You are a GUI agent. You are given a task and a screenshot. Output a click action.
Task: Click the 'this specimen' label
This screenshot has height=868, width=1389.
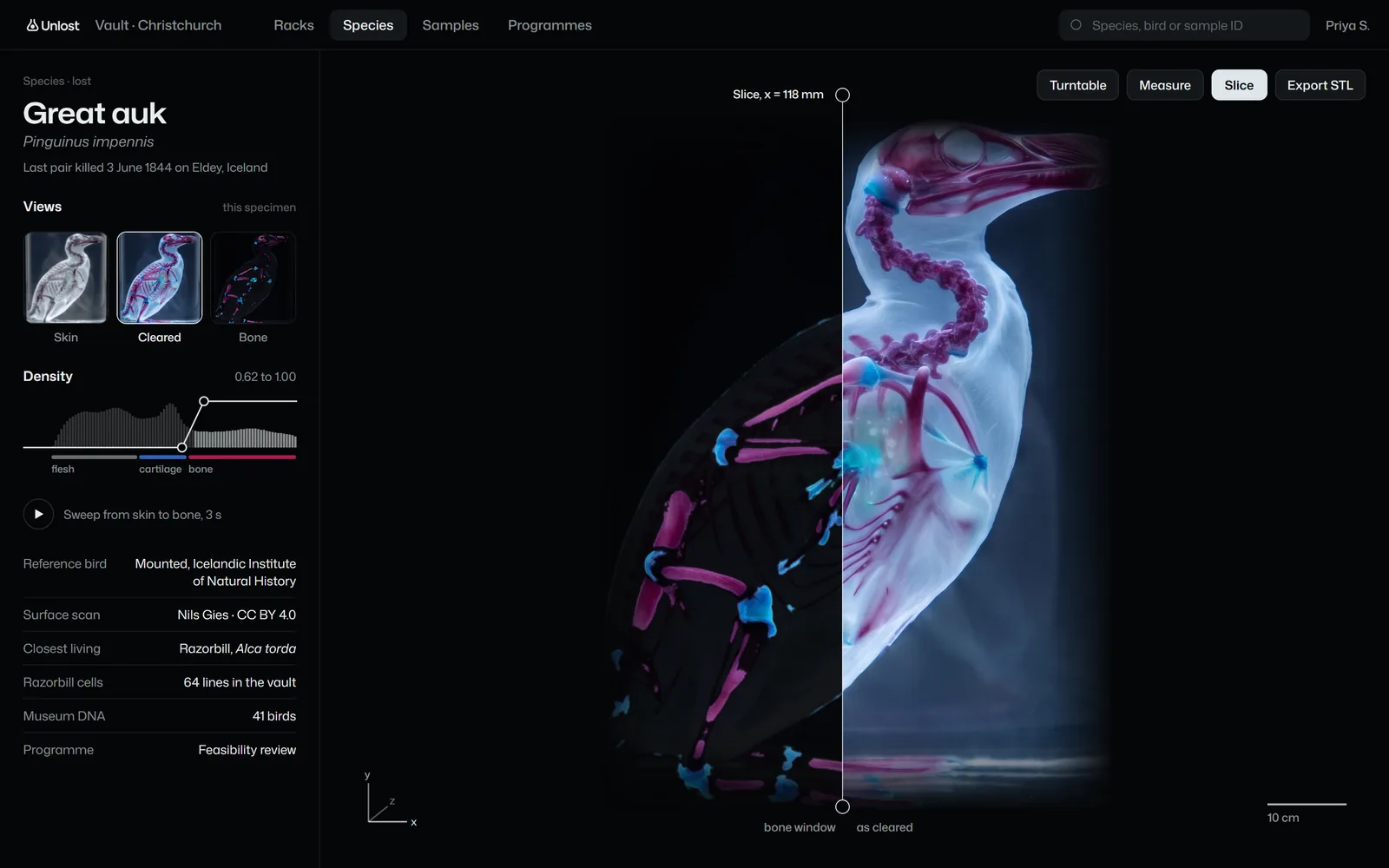click(x=259, y=207)
